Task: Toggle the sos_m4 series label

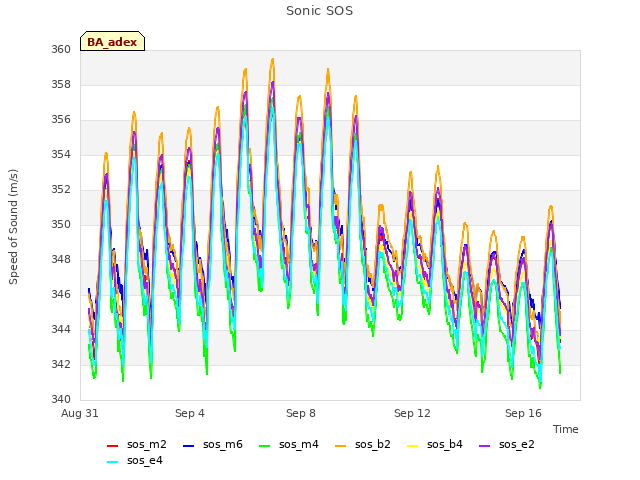Action: click(x=298, y=444)
